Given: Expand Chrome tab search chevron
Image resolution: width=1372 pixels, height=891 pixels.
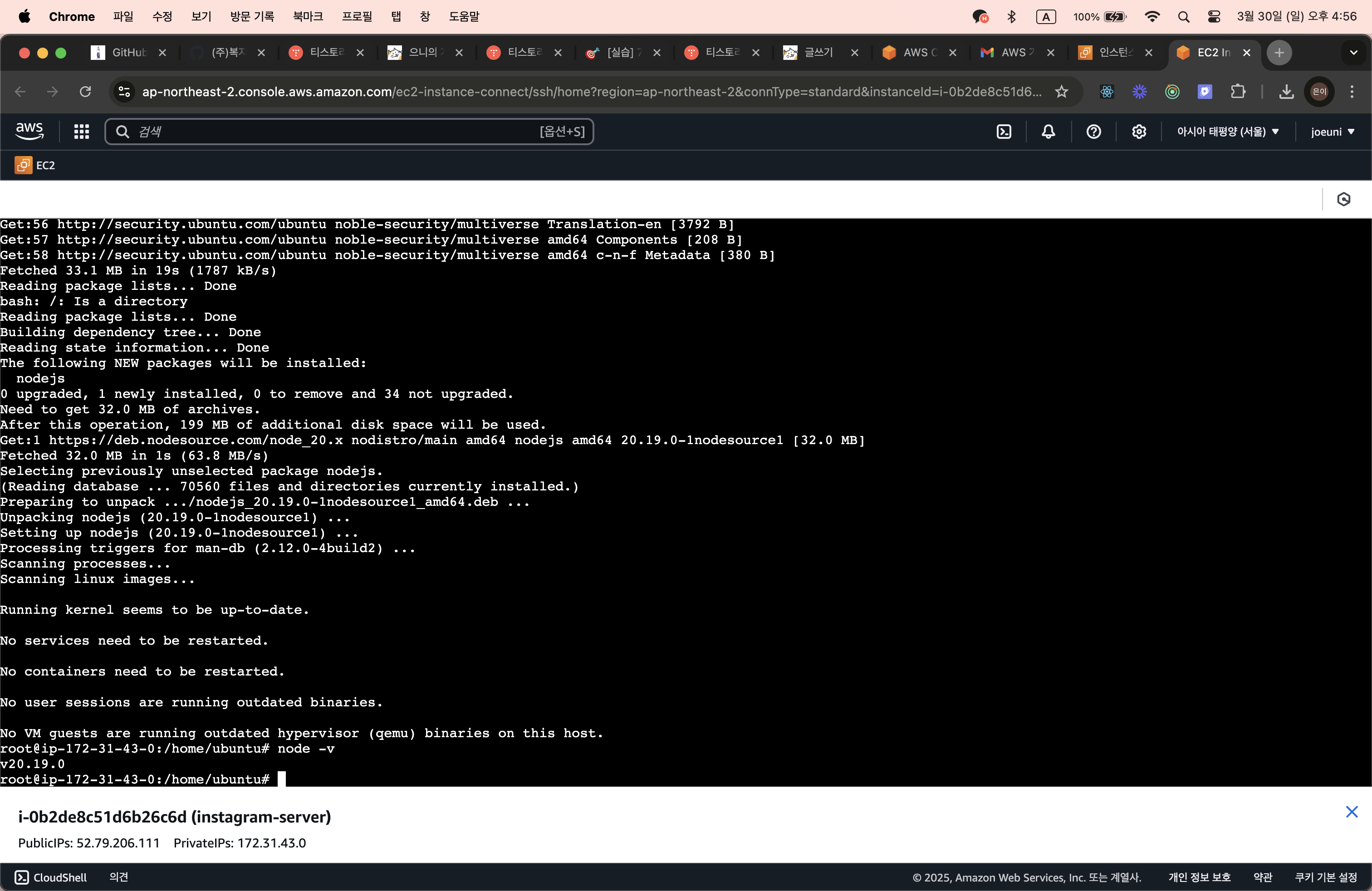Looking at the screenshot, I should click(1353, 53).
